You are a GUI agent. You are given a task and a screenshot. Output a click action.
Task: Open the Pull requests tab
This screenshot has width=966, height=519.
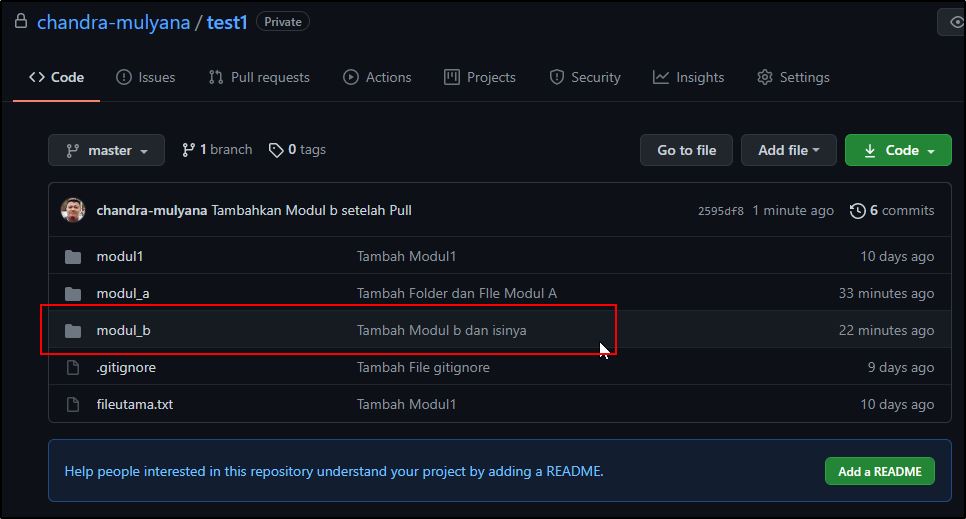point(259,77)
